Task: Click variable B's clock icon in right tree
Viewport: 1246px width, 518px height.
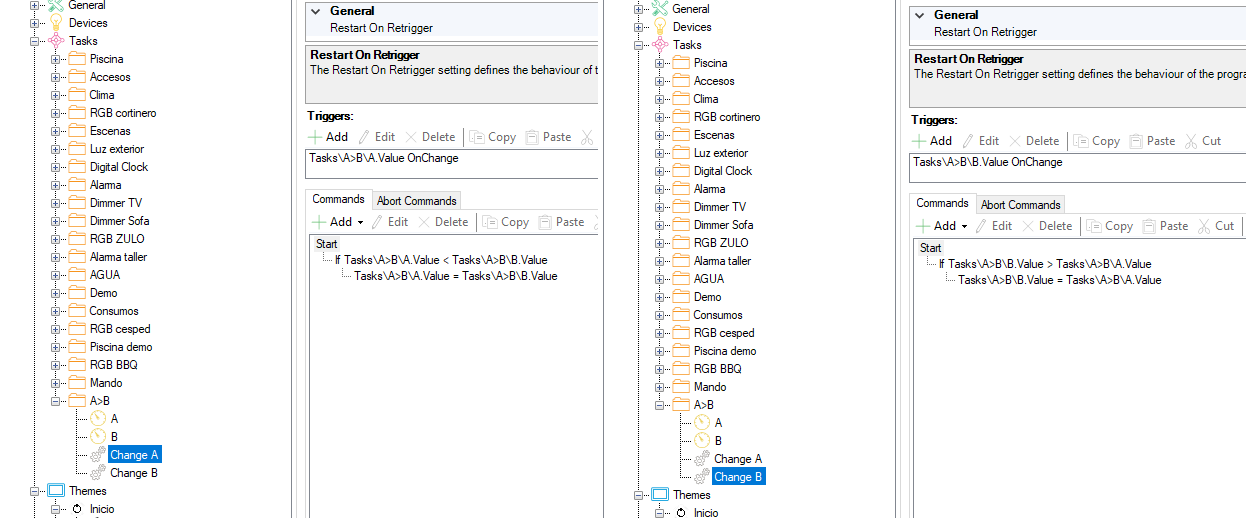Action: click(701, 441)
